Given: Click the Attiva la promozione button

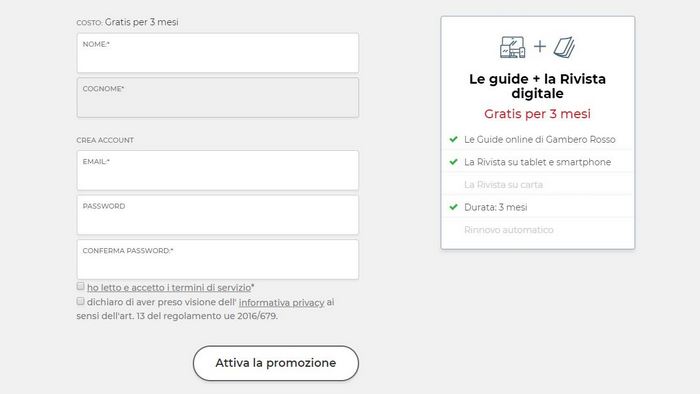Looking at the screenshot, I should coord(276,363).
